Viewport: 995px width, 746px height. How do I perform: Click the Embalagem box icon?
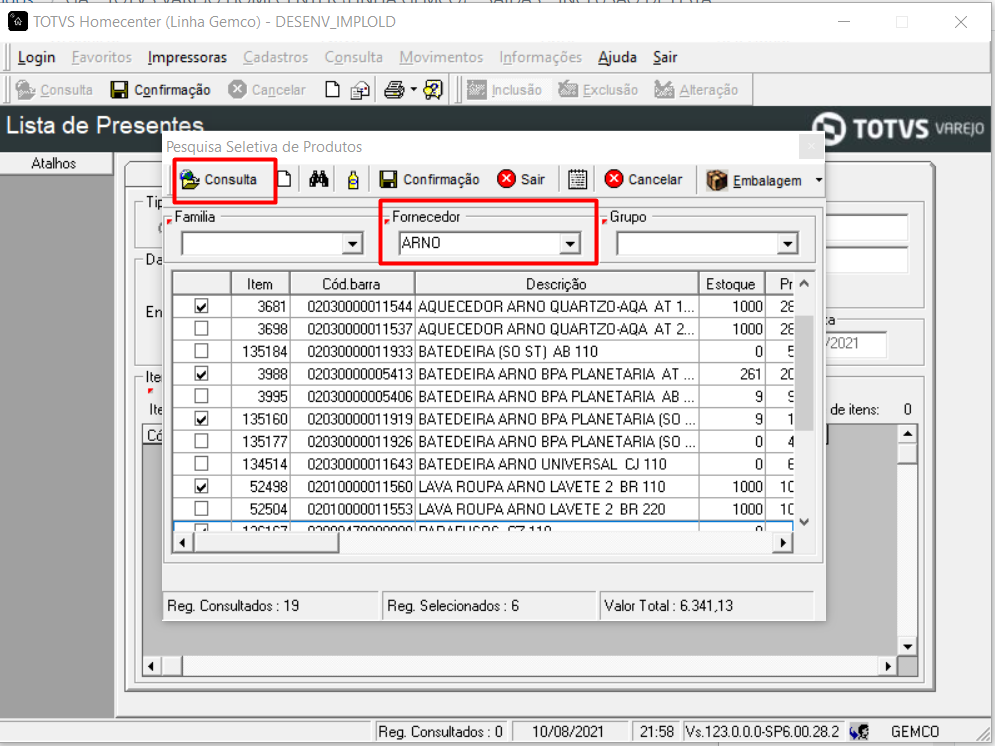point(716,180)
